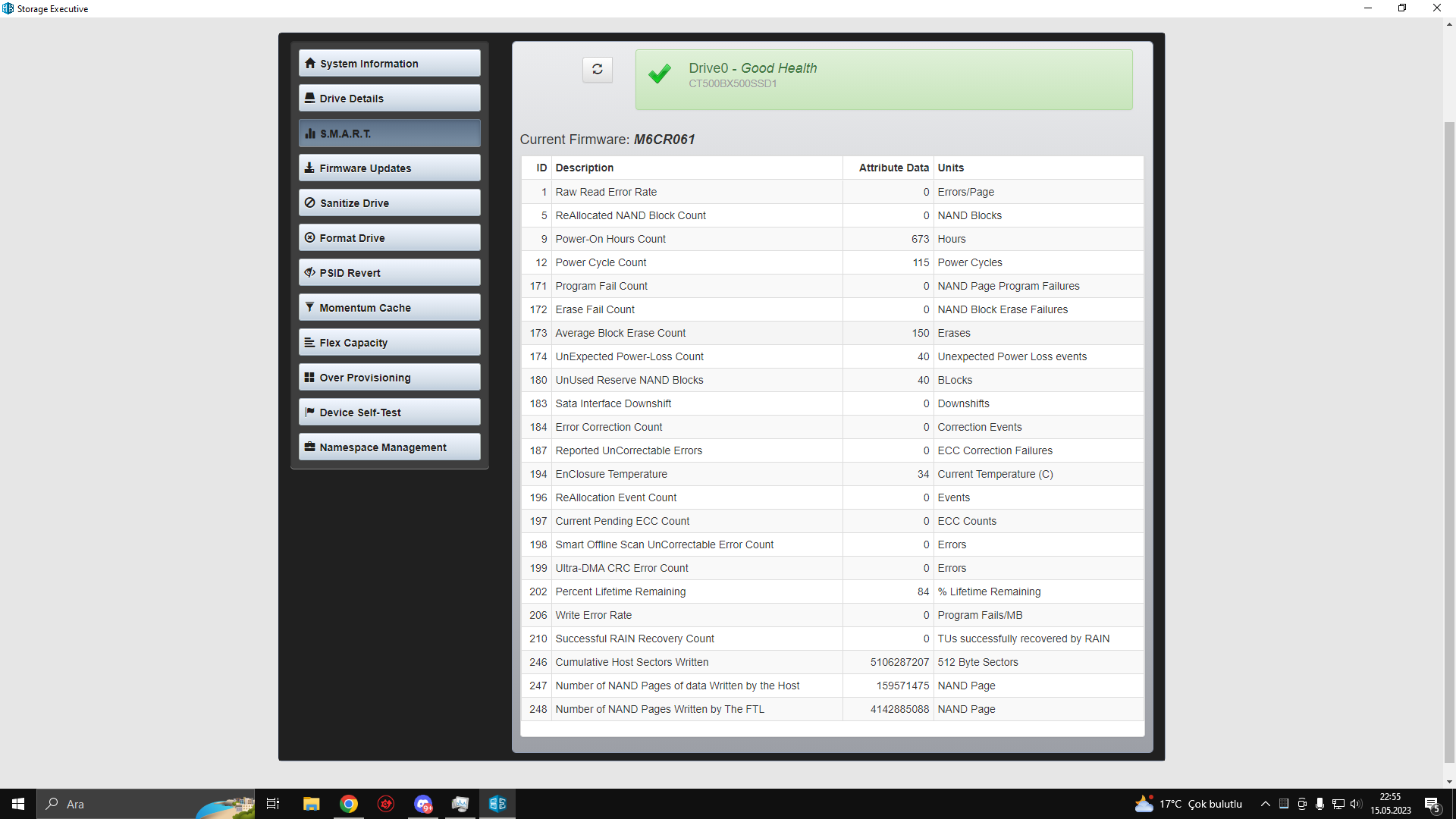Click the Storage Executive taskbar icon

click(x=497, y=804)
